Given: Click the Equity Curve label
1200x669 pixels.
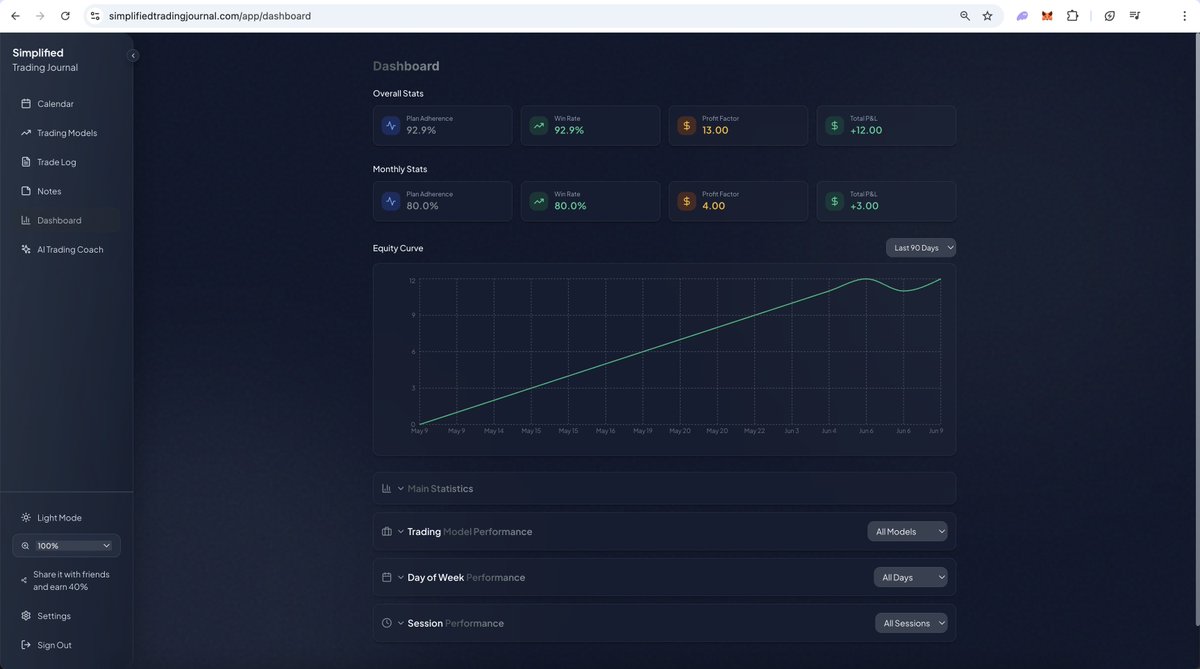Looking at the screenshot, I should 398,248.
